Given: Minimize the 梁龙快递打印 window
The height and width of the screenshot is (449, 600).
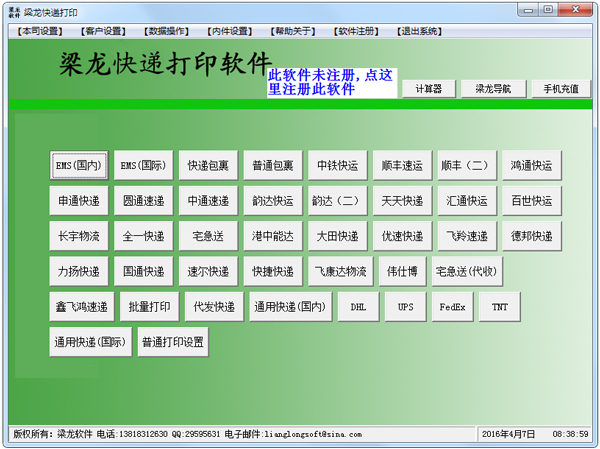Looking at the screenshot, I should tap(528, 10).
